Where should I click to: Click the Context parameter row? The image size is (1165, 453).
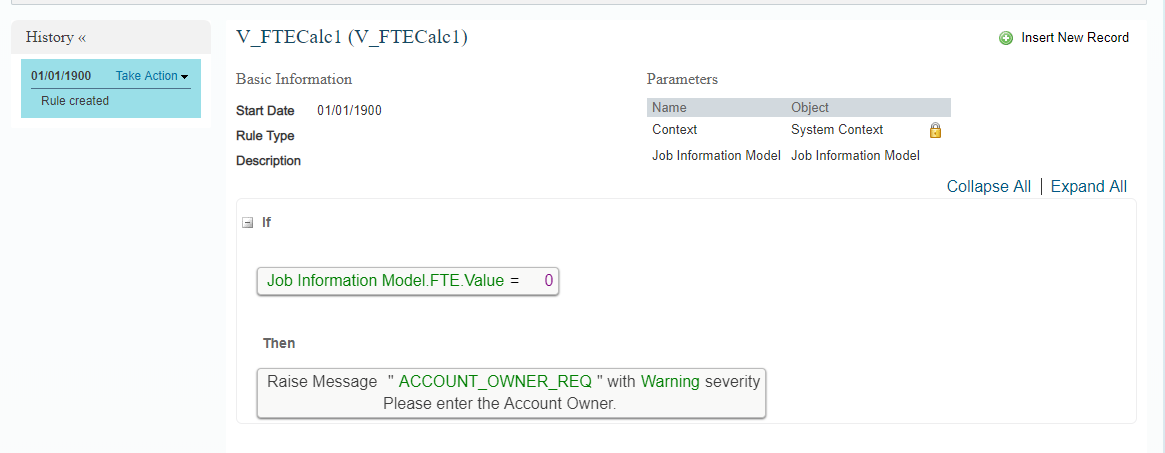(798, 130)
